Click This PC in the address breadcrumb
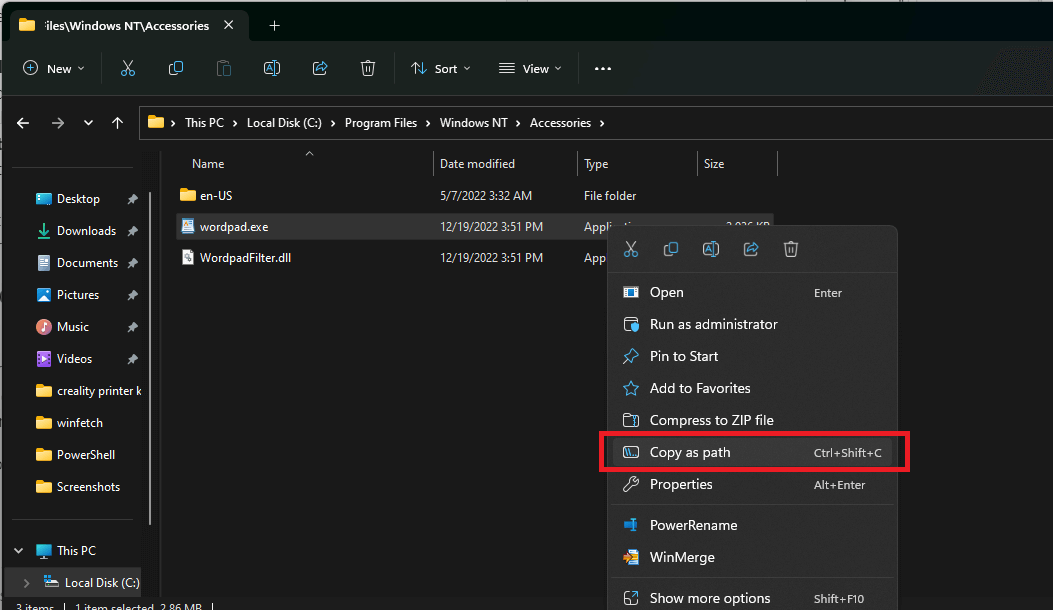The image size is (1053, 610). pos(204,123)
